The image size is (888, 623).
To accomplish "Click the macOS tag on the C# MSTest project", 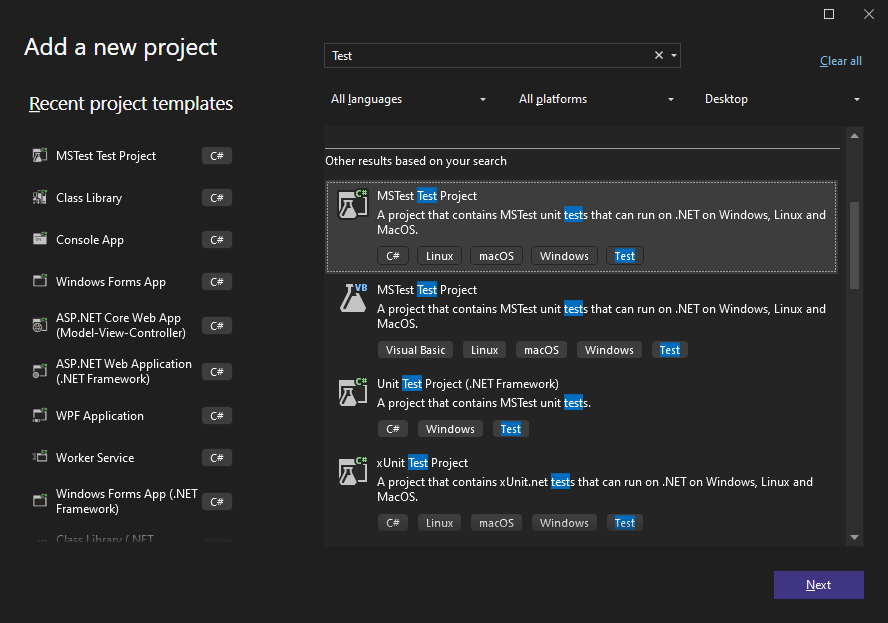I will [497, 256].
